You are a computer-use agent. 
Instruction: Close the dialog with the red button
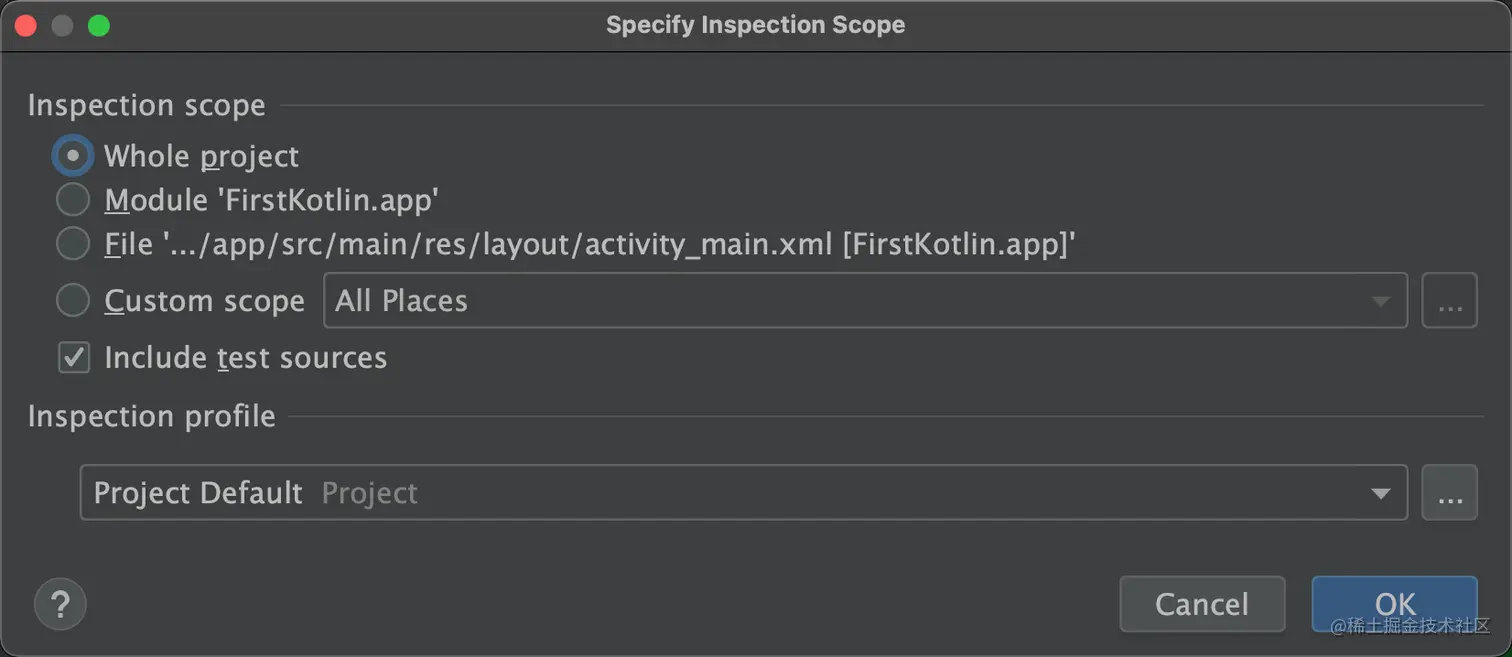[x=26, y=26]
